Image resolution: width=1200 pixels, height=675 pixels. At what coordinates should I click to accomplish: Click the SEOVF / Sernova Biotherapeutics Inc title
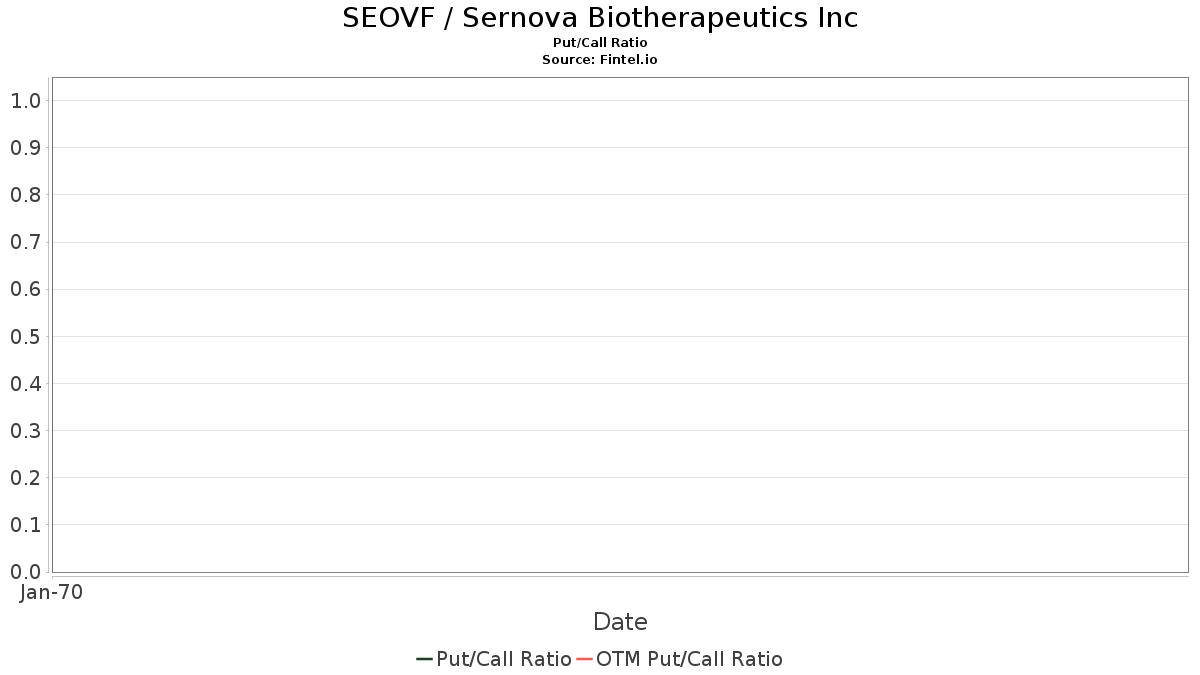tap(600, 18)
